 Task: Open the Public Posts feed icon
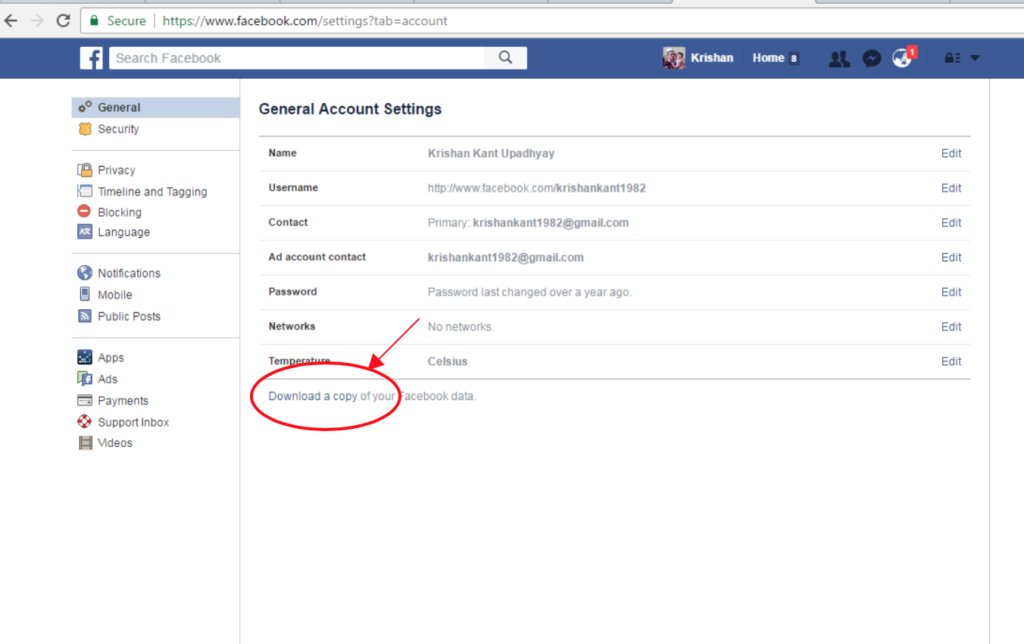[x=85, y=316]
